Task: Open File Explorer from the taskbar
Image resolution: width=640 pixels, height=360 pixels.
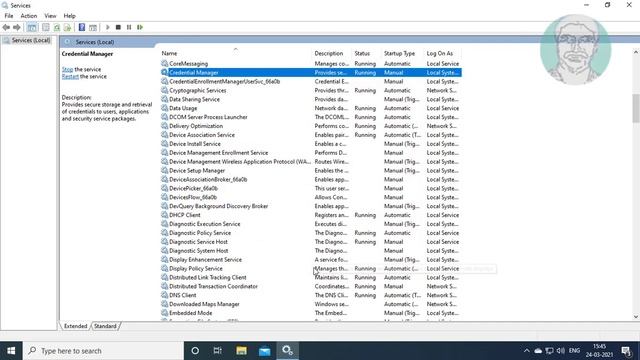Action: pos(241,351)
